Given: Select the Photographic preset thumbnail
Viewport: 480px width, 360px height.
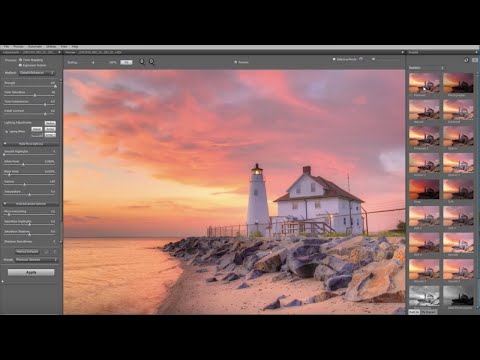Looking at the screenshot, I should [458, 83].
